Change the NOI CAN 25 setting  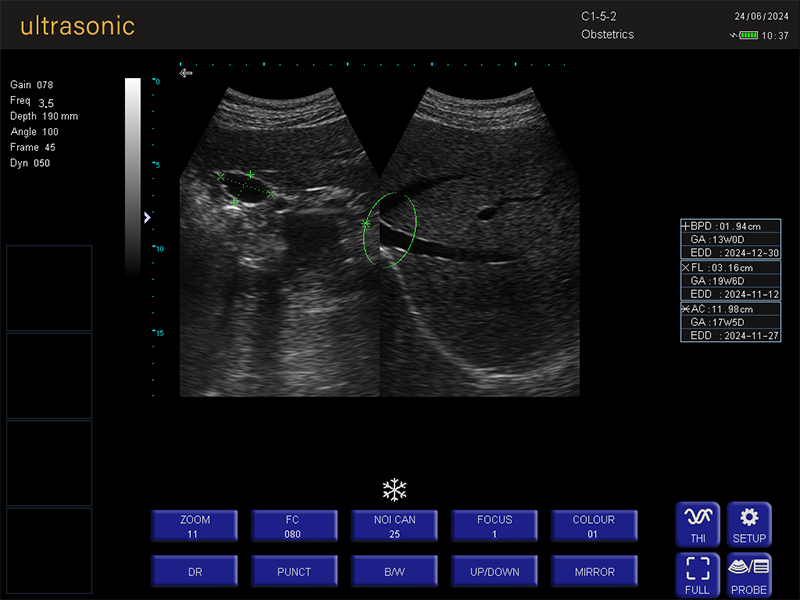[x=394, y=526]
